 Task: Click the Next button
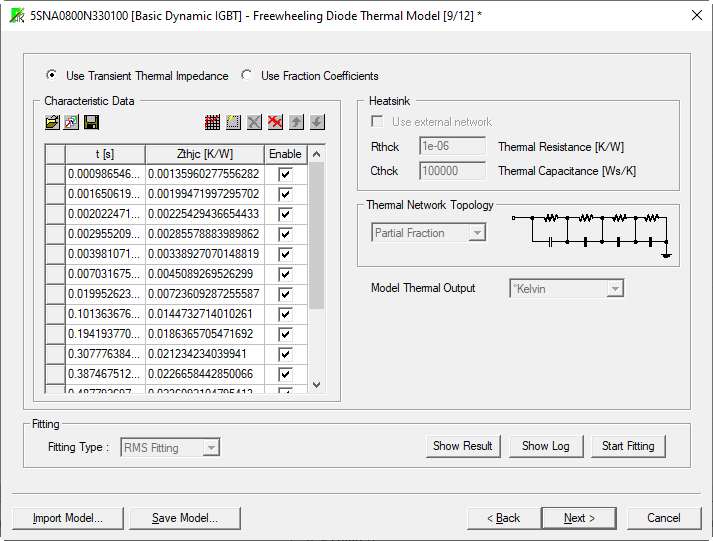(578, 518)
